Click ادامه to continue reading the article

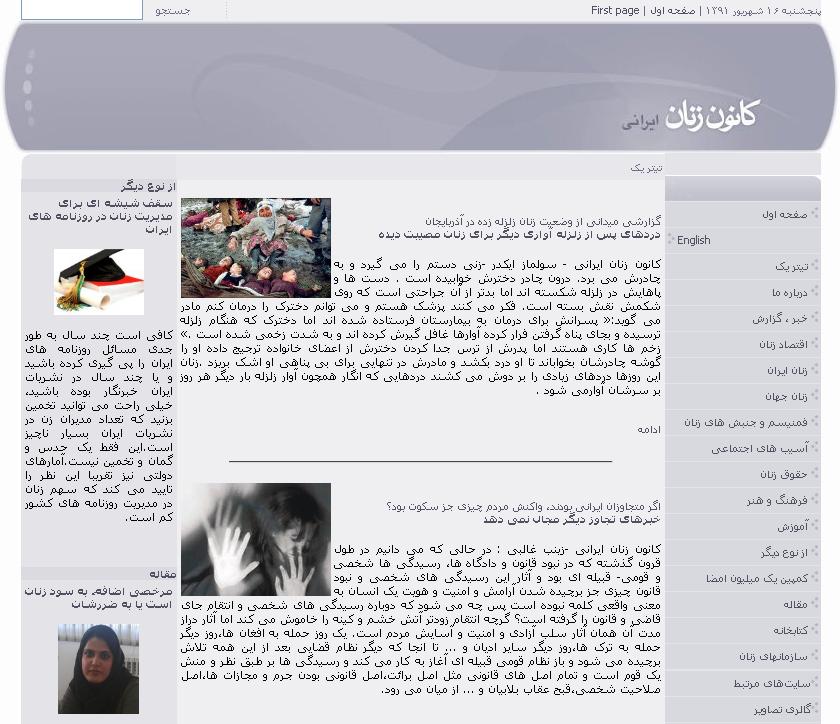pos(649,429)
